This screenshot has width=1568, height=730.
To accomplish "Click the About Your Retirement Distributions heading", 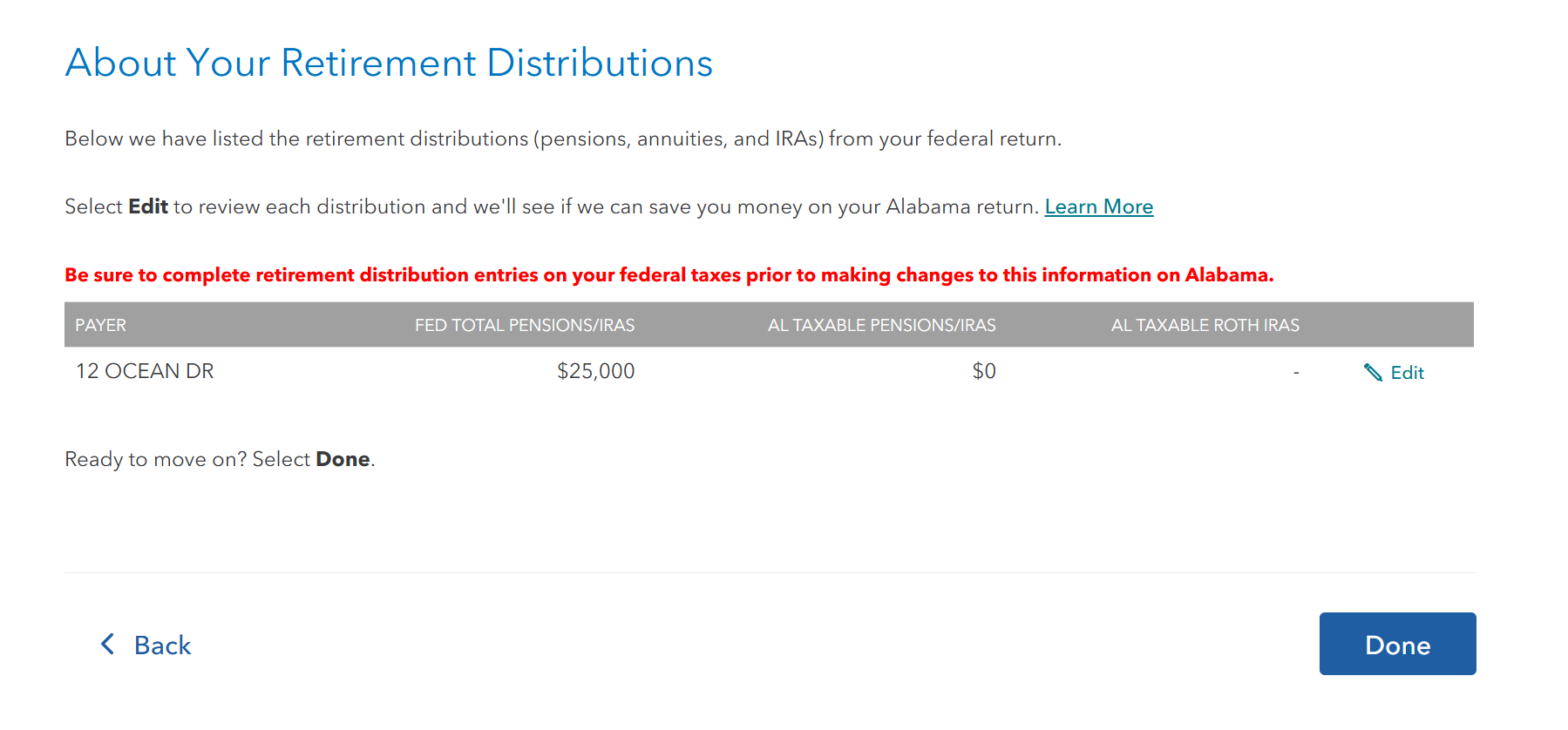I will [x=389, y=63].
